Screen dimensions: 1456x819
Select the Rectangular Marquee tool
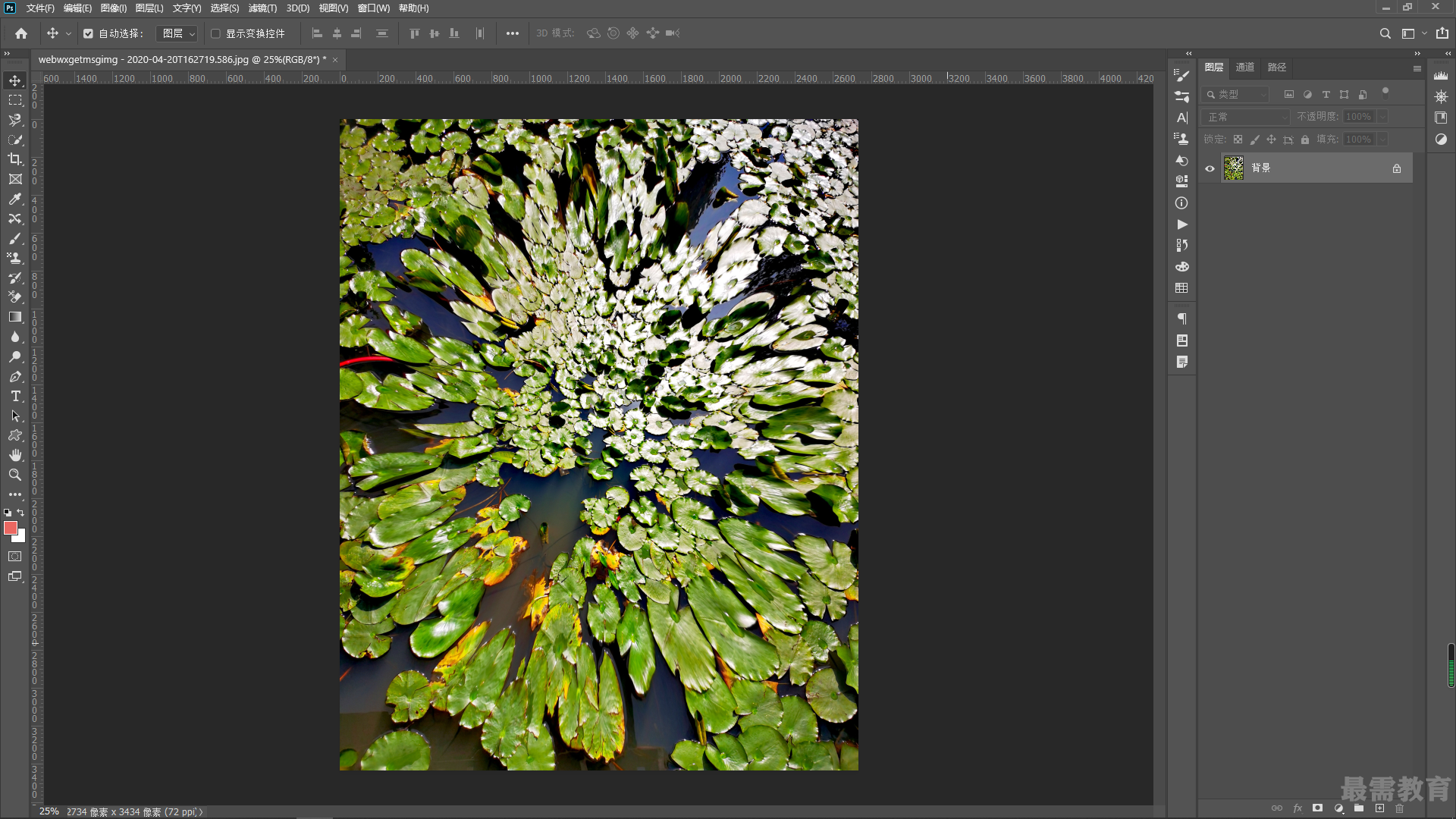click(x=15, y=100)
